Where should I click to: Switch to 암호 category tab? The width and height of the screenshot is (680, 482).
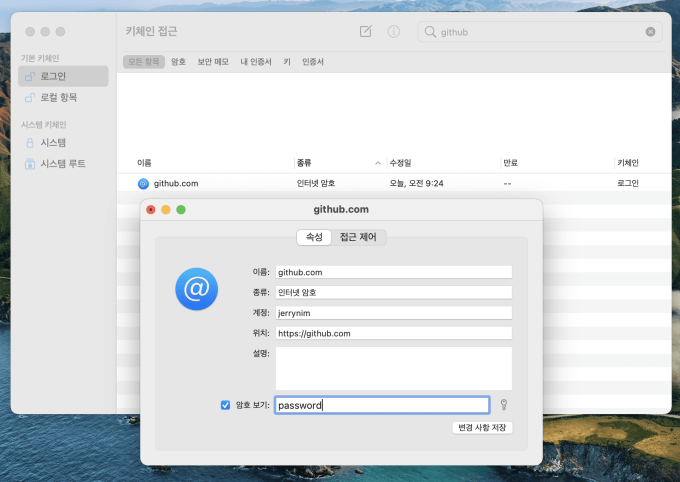point(178,62)
